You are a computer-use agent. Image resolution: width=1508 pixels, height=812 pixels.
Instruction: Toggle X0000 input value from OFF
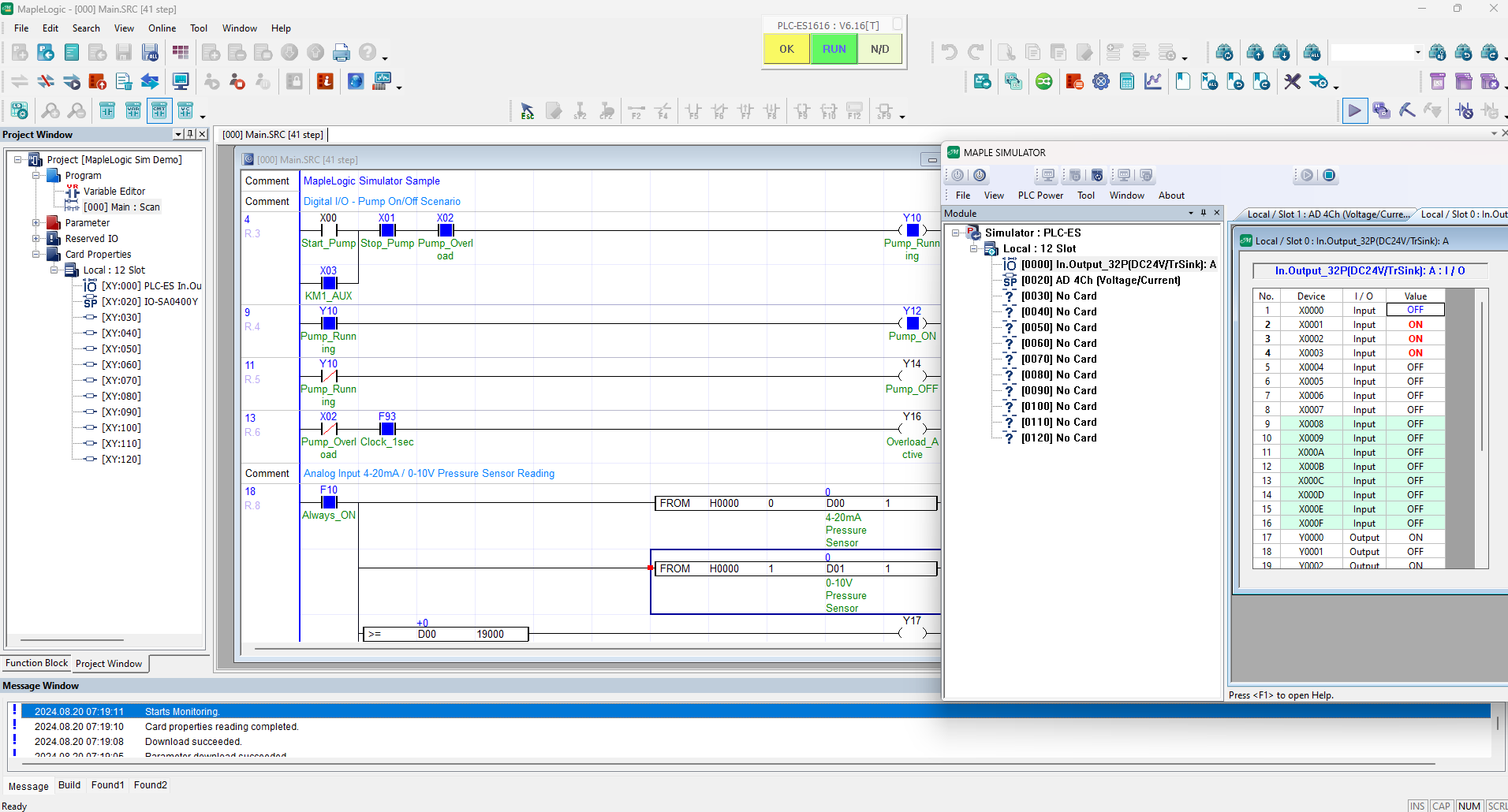[x=1415, y=310]
